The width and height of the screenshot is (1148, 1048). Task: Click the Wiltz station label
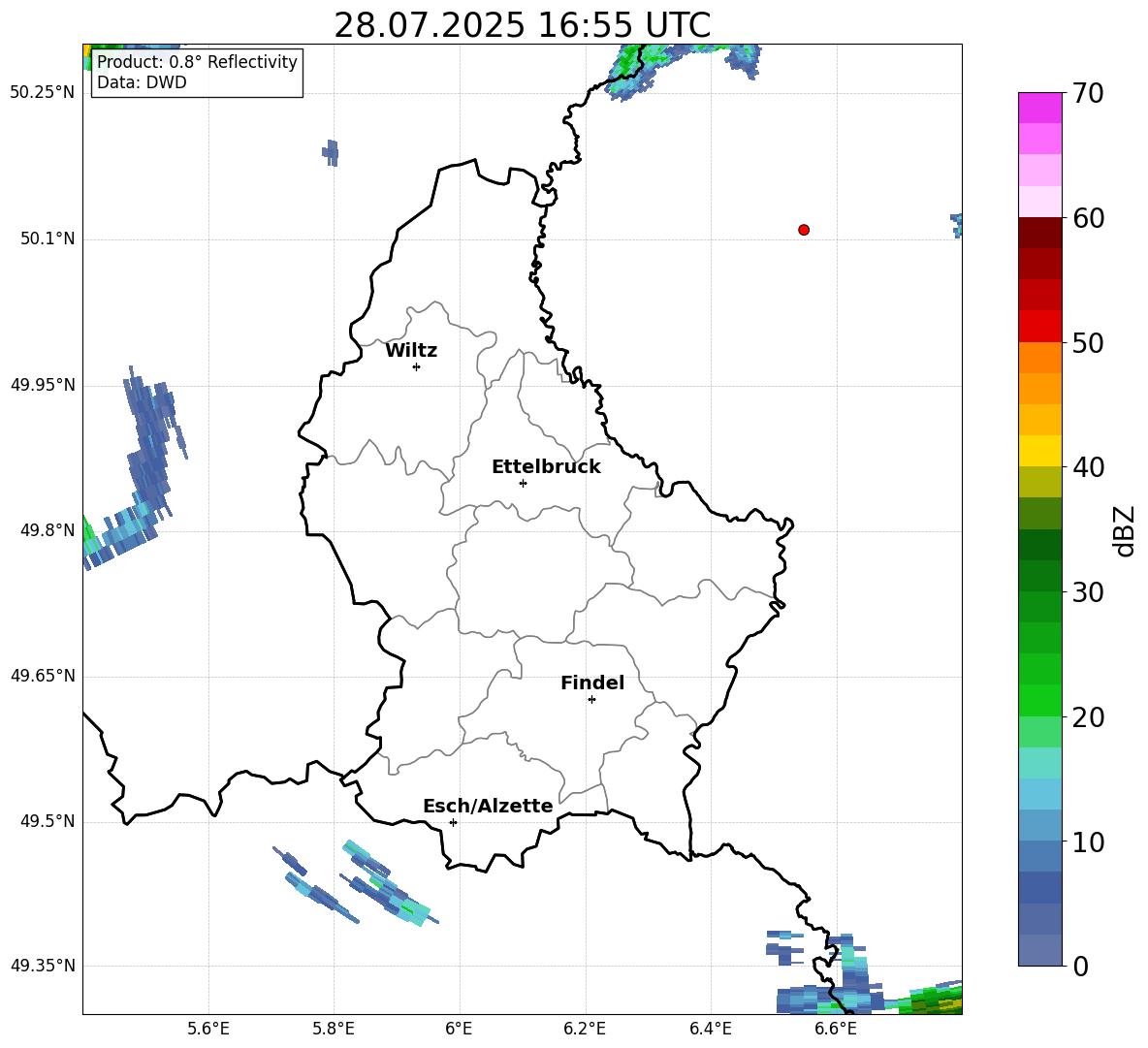pos(411,351)
